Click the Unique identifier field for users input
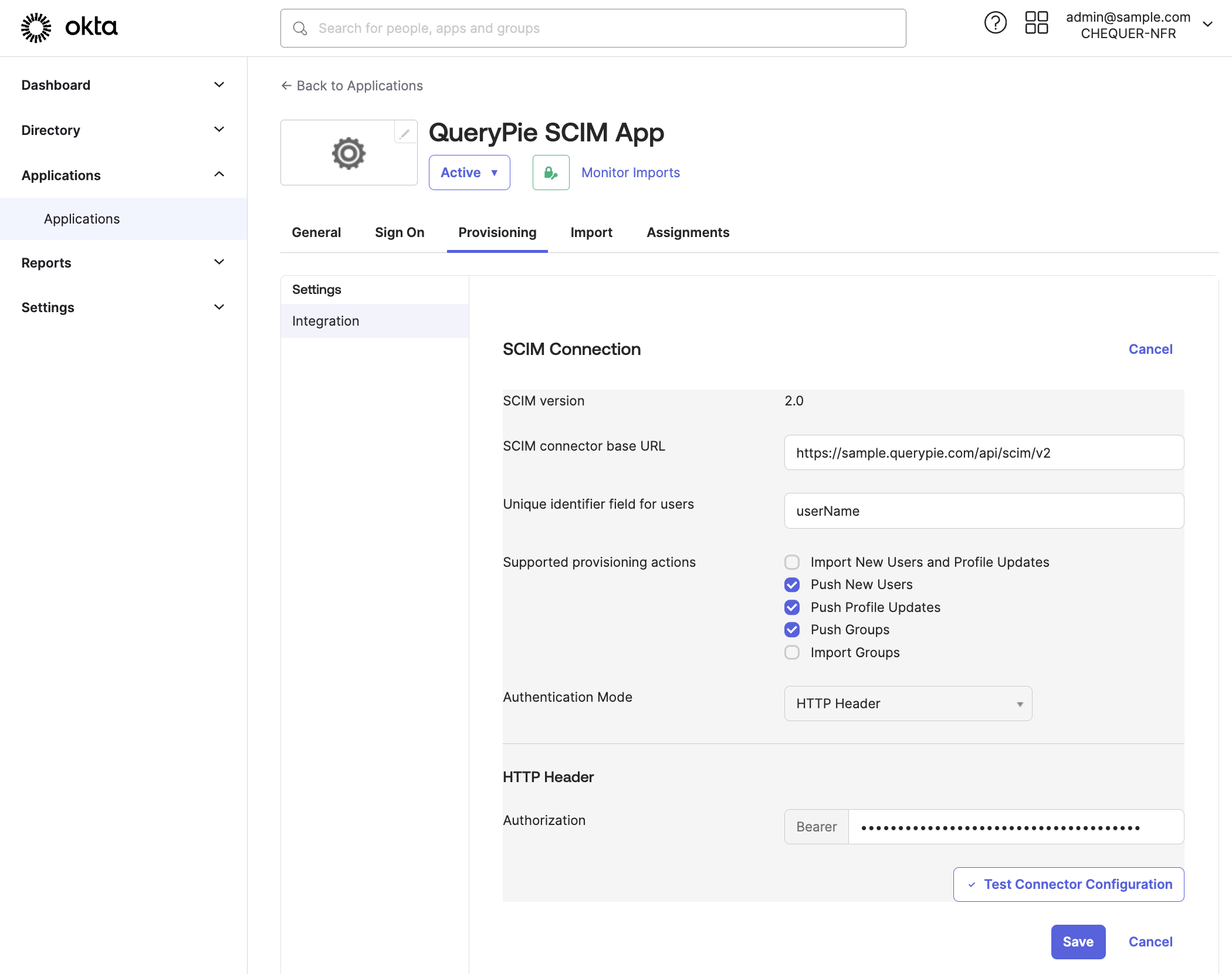The height and width of the screenshot is (974, 1232). pyautogui.click(x=984, y=511)
